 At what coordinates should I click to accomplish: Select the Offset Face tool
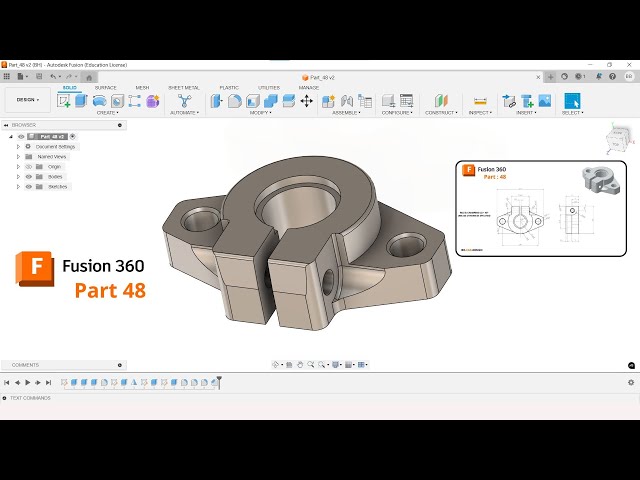pos(289,101)
